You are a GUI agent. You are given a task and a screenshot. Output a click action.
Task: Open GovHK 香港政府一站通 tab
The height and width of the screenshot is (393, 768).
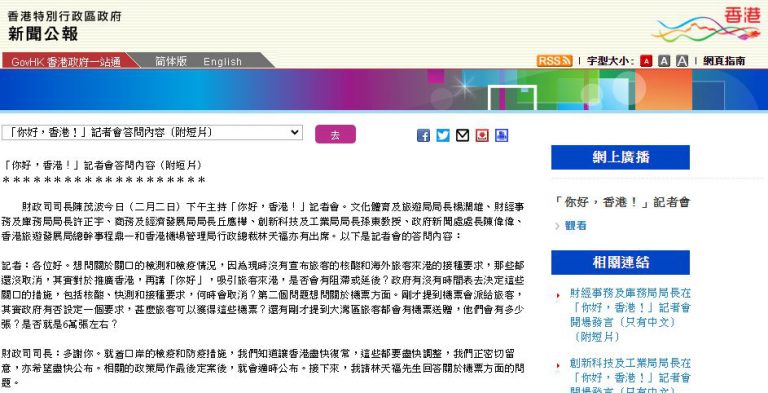pyautogui.click(x=66, y=62)
